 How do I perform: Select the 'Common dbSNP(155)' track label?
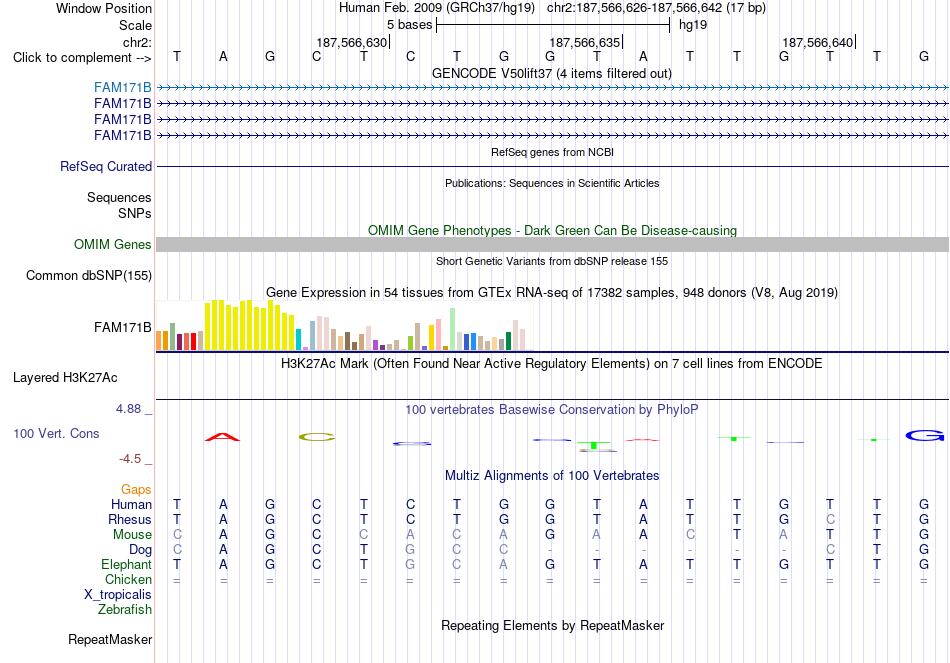pos(89,275)
